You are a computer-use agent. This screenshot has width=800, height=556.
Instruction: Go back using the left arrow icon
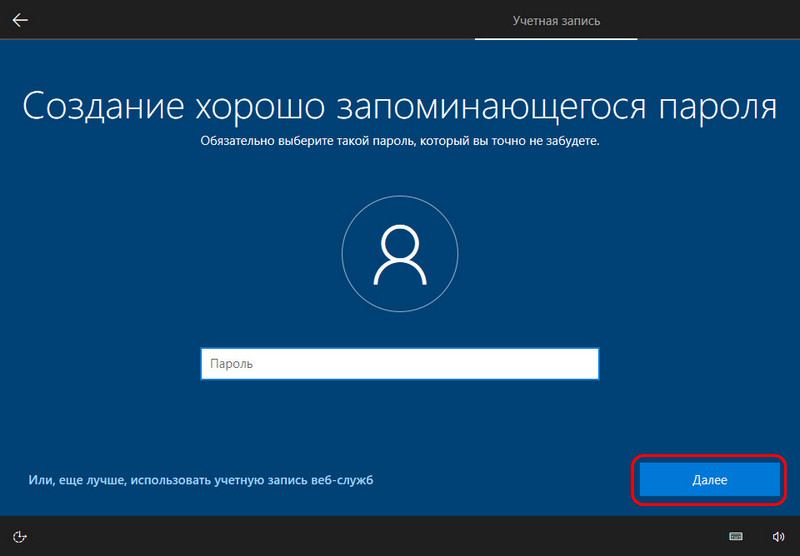[20, 20]
